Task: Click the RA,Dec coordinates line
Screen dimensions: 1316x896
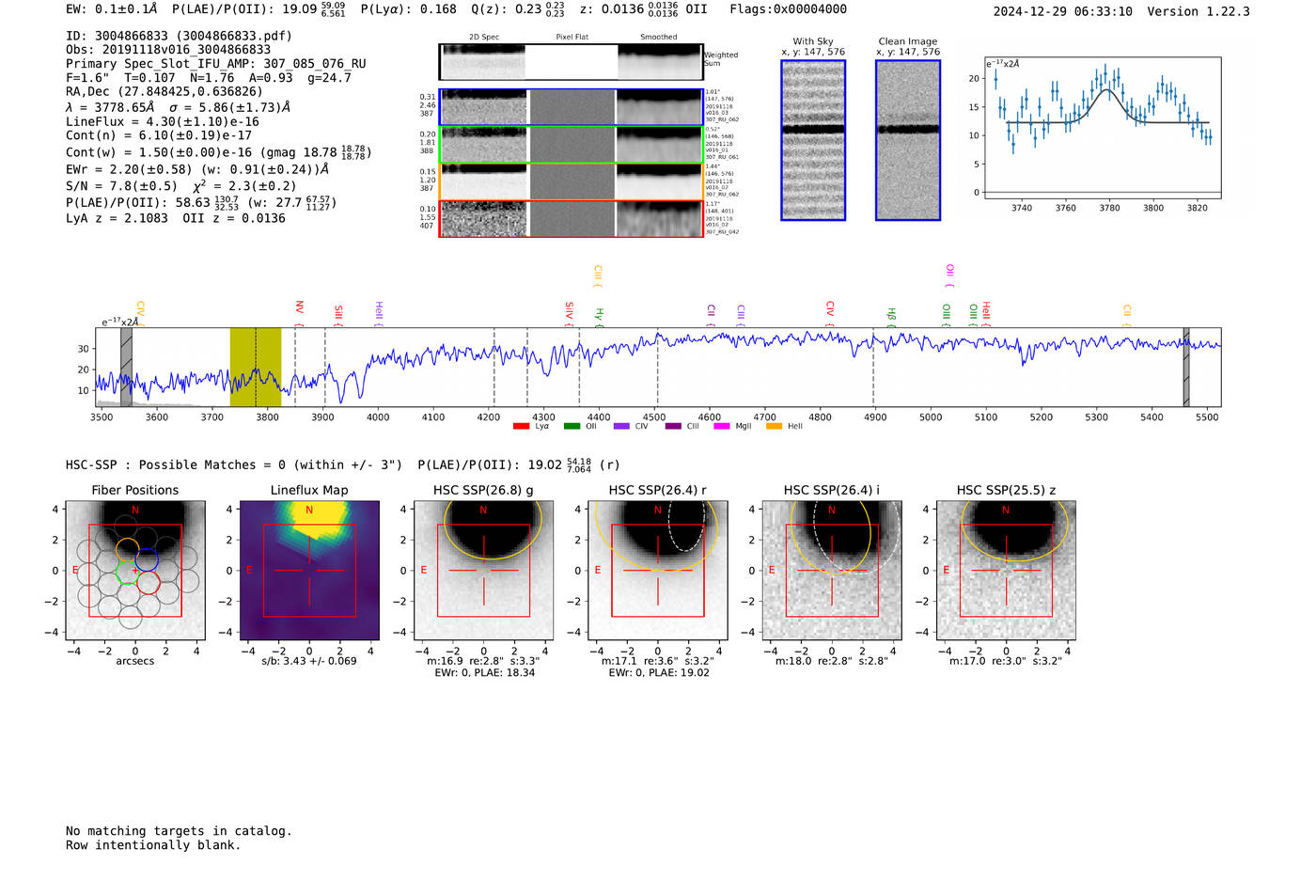Action: point(164,91)
